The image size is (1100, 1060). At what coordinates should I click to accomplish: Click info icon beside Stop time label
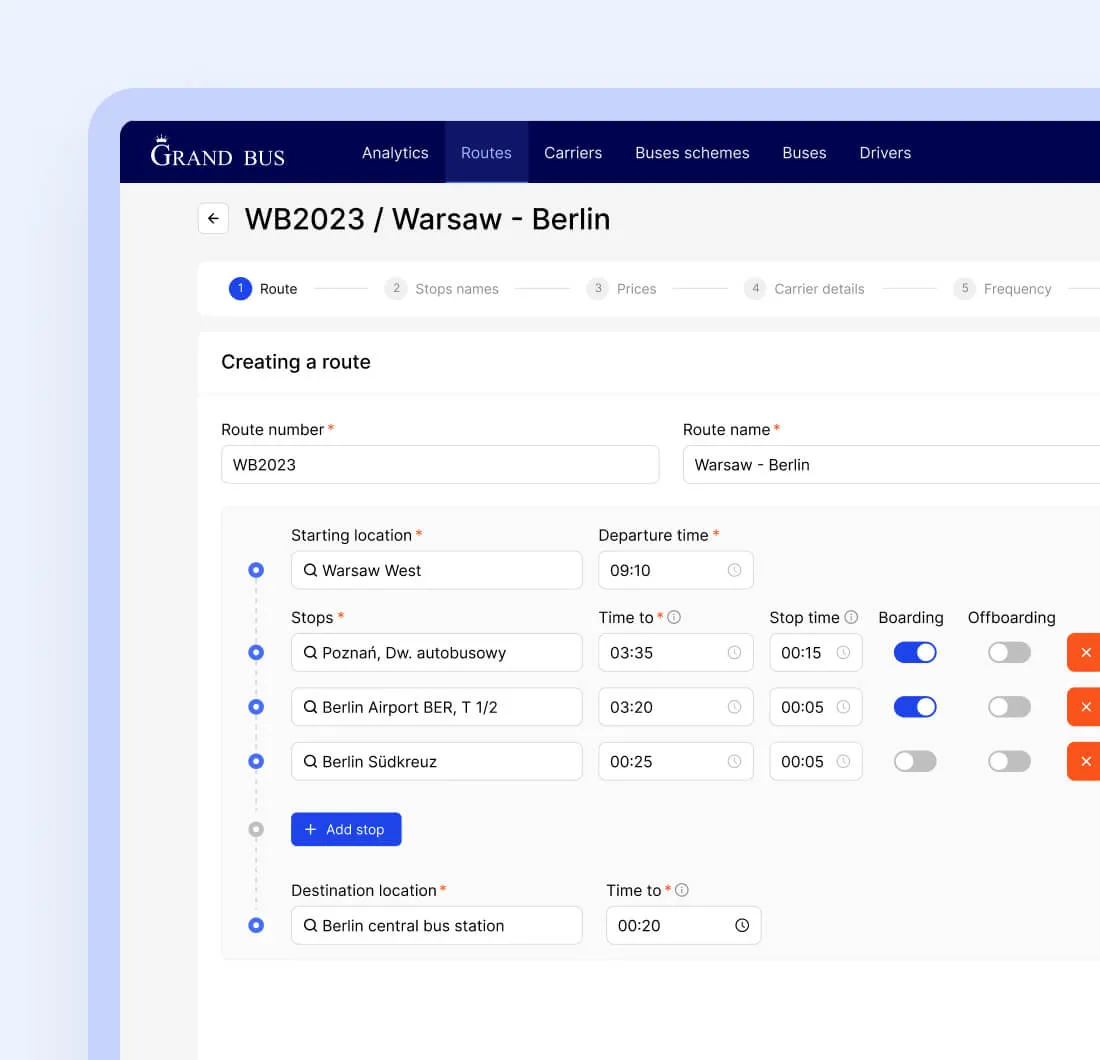point(851,617)
